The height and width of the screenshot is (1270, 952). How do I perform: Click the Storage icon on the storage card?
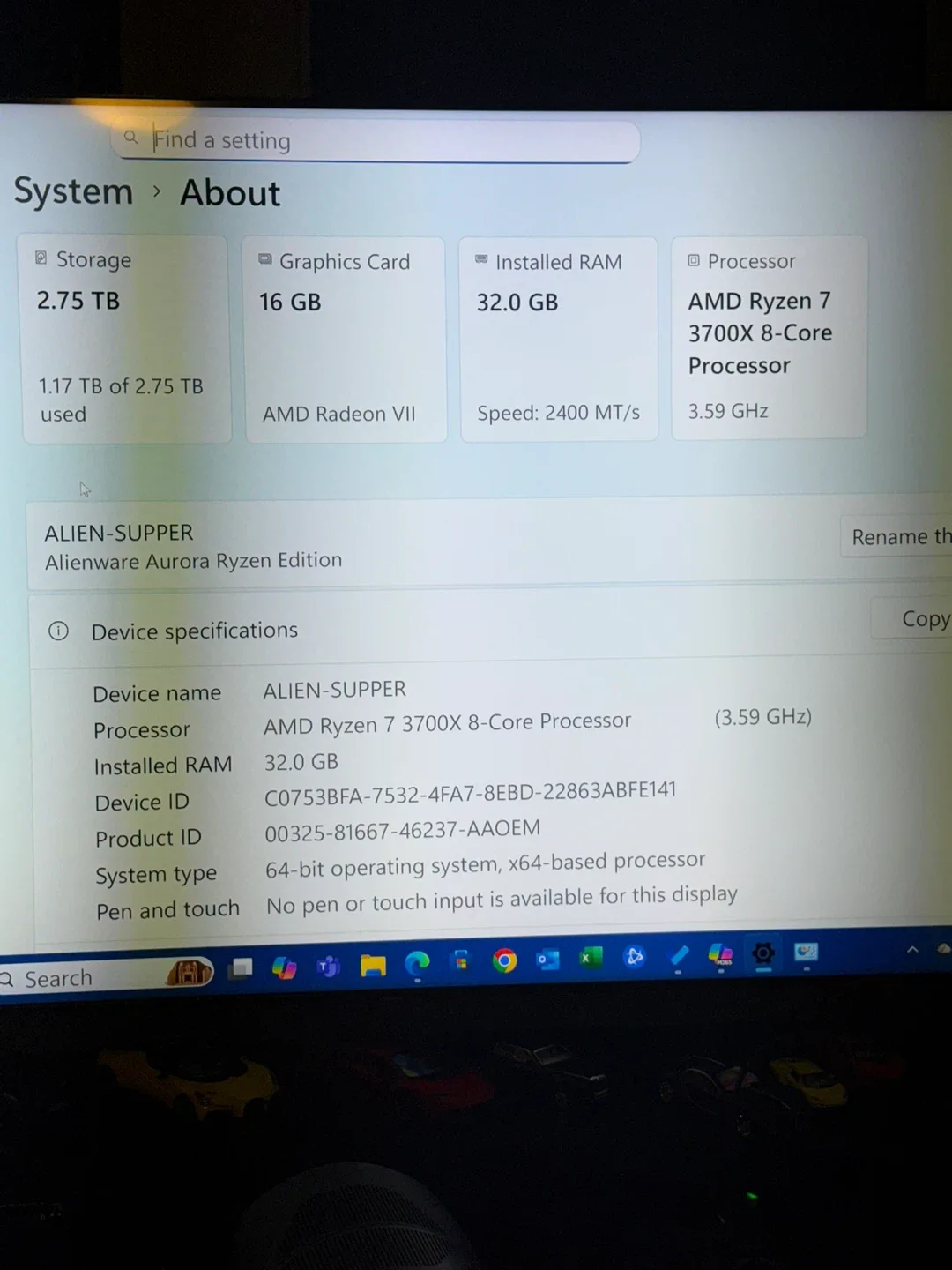[x=41, y=258]
